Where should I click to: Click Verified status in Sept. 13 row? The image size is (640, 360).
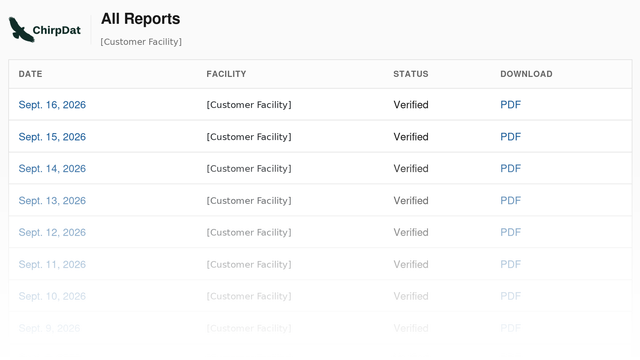[x=411, y=200]
